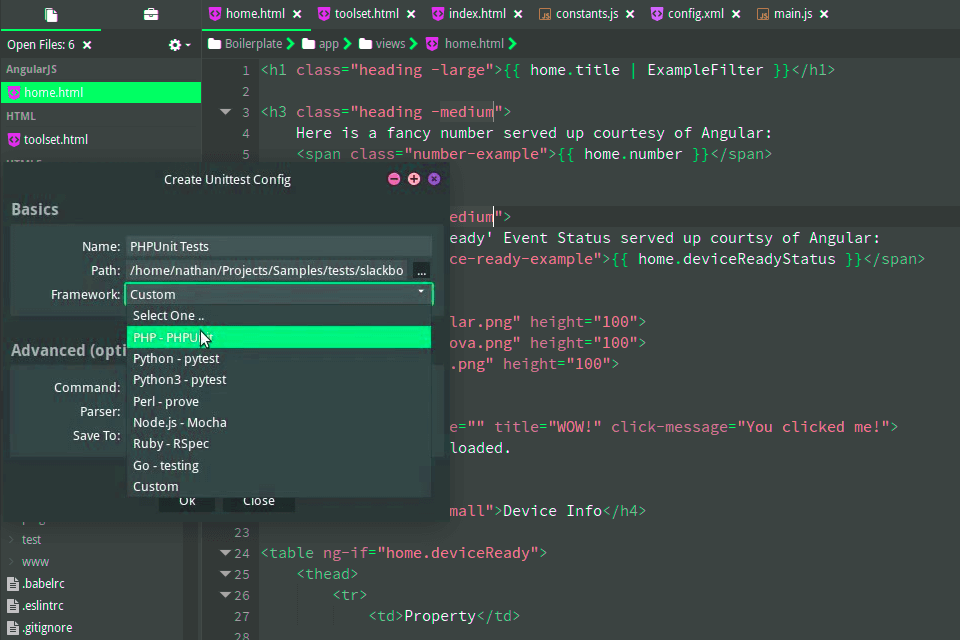Close the constants.js tab
This screenshot has width=960, height=640.
tap(630, 14)
